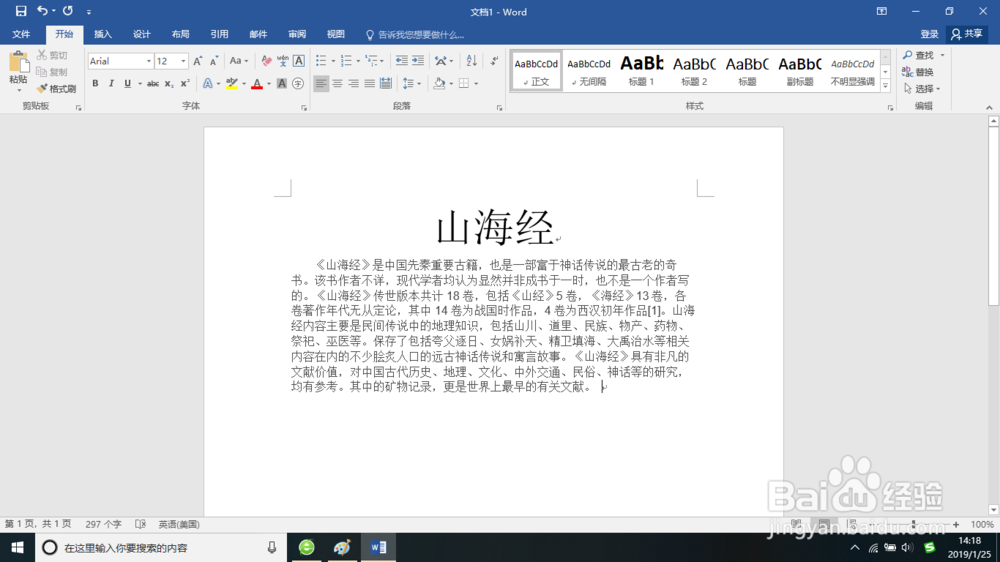Screen dimensions: 1000x562
Task: Click the 297 word count in the status bar
Action: (103, 524)
